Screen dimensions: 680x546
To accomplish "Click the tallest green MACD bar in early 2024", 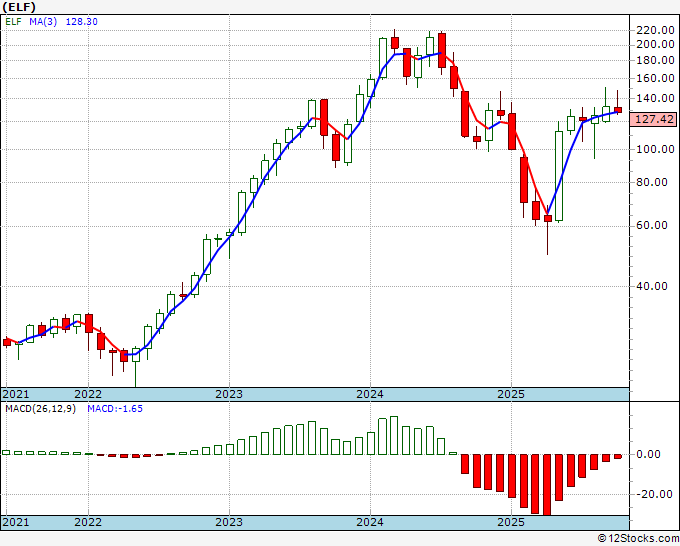I will [394, 435].
